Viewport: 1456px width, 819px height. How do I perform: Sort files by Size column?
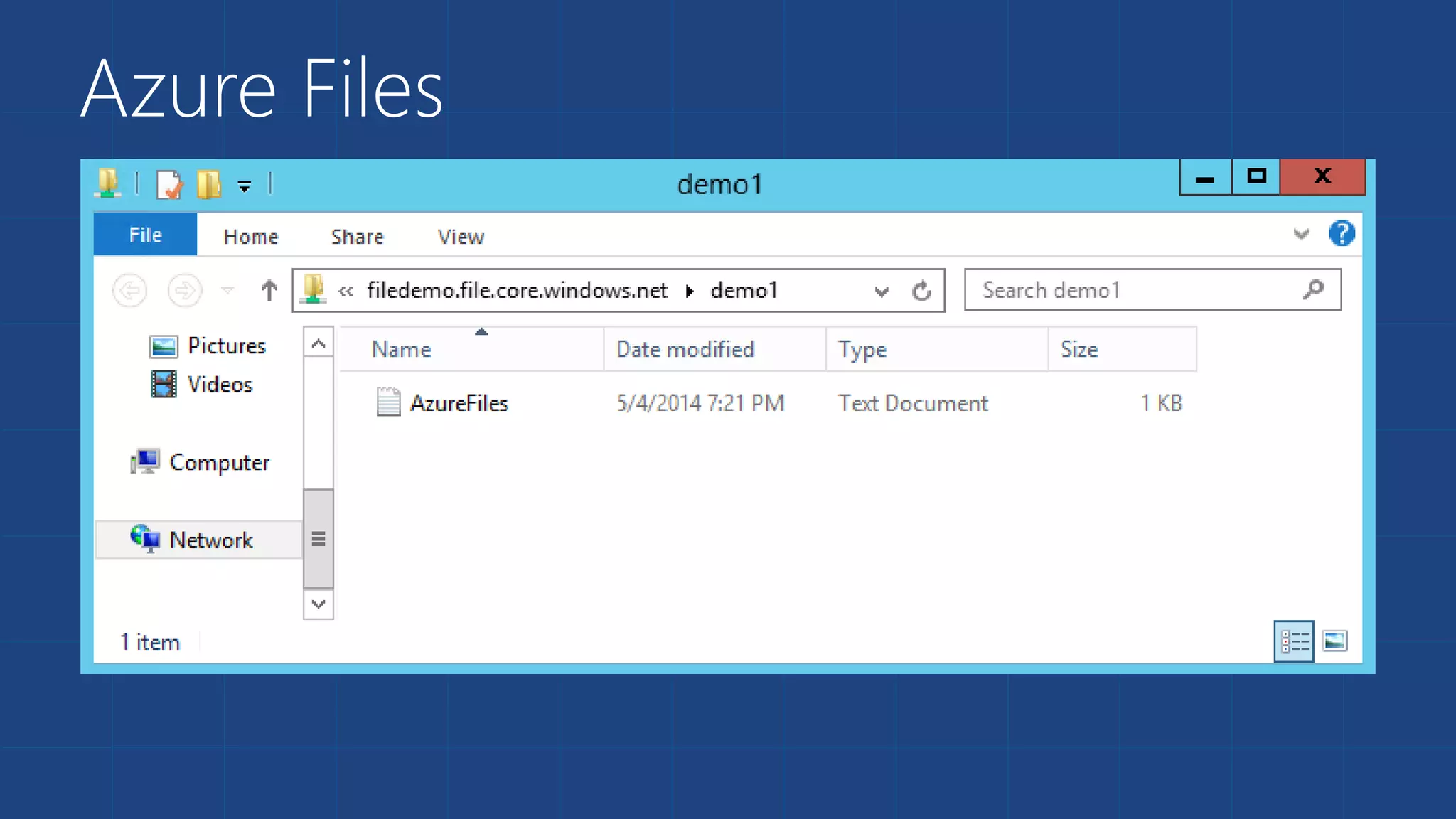pos(1123,349)
